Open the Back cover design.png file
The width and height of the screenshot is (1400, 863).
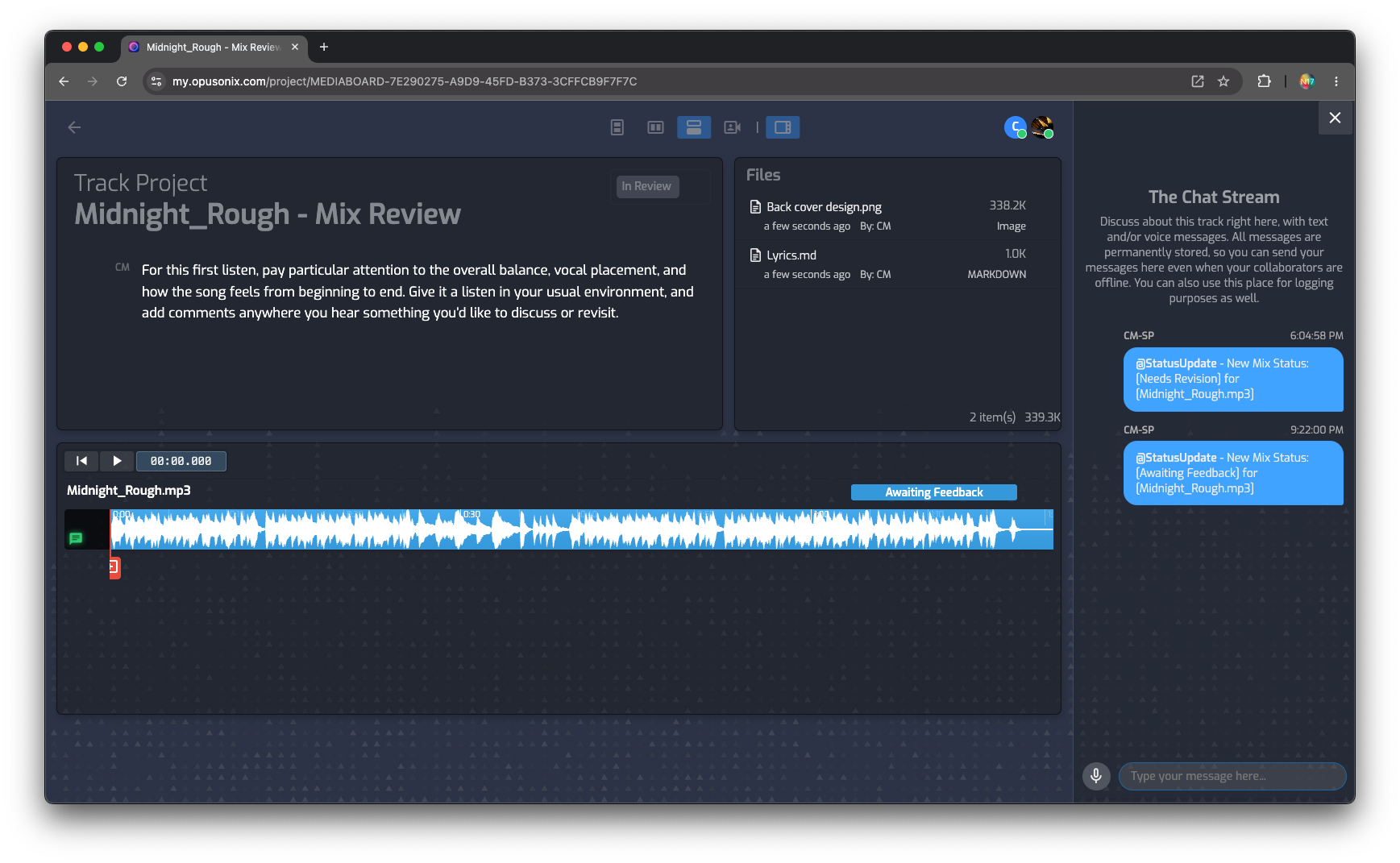824,207
